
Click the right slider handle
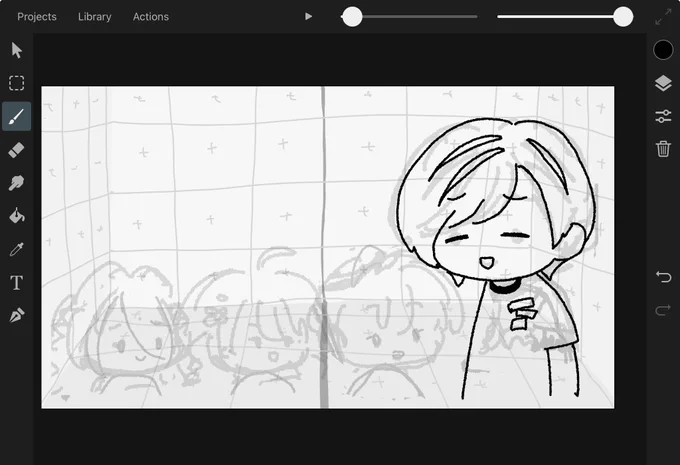coord(623,16)
